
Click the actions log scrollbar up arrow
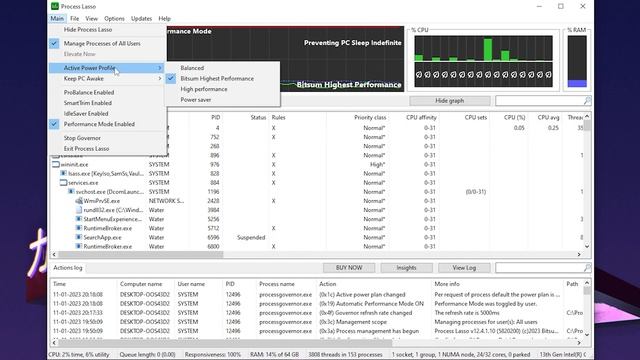click(587, 282)
